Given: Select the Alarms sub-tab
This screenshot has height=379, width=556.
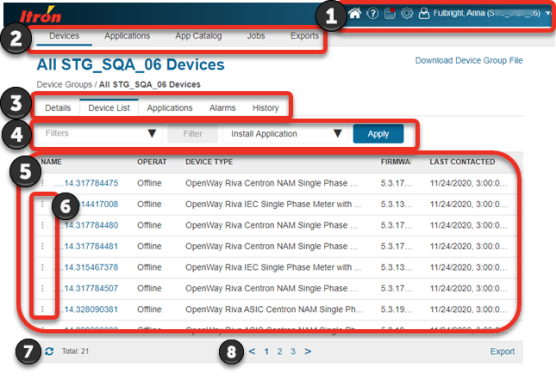Looking at the screenshot, I should click(222, 108).
